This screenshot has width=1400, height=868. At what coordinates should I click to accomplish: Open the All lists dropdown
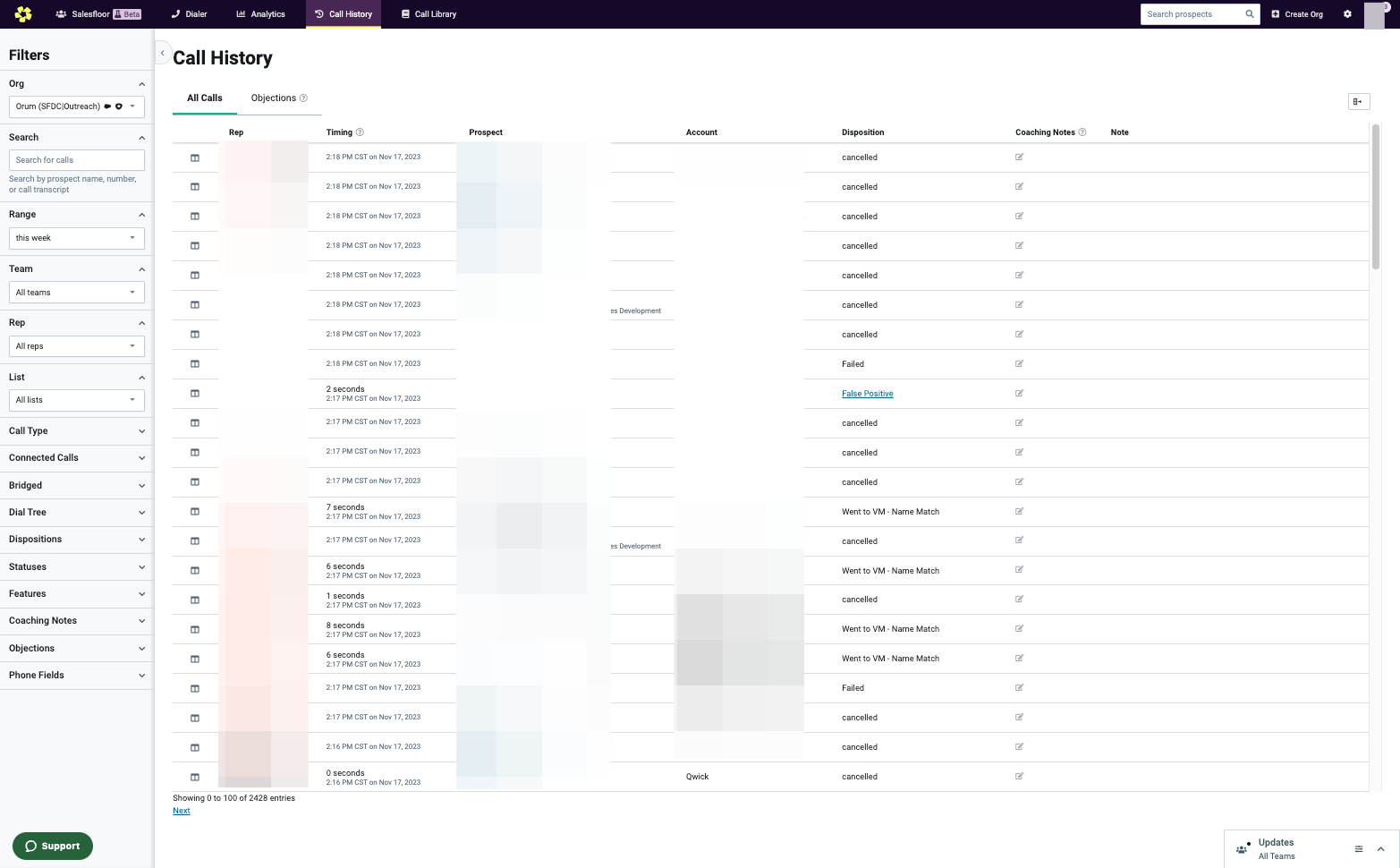pos(77,400)
